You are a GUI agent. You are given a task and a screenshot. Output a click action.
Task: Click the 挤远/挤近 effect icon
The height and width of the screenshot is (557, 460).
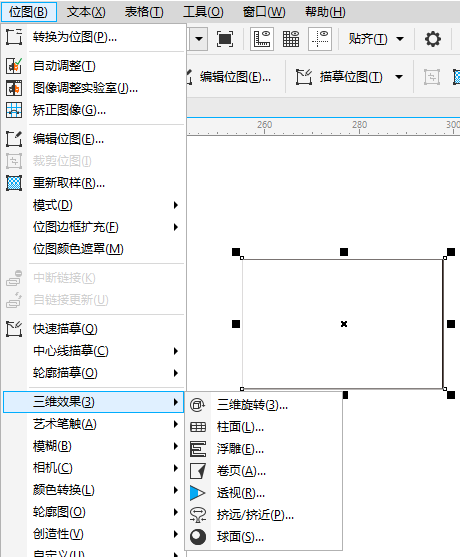(x=197, y=515)
